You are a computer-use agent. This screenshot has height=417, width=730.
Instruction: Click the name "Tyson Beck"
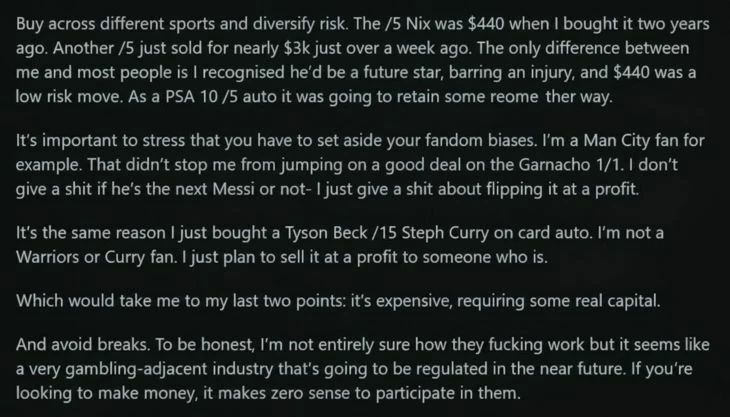point(316,243)
